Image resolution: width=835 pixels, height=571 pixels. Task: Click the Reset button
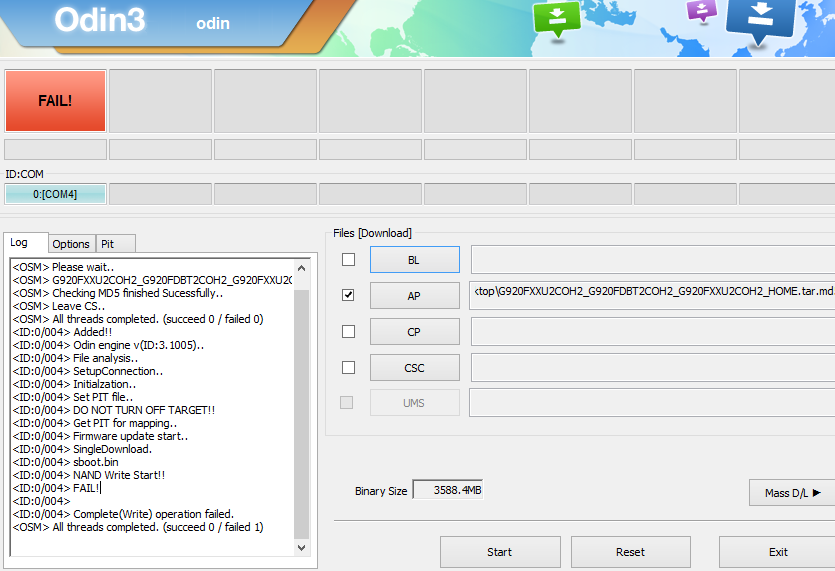click(x=631, y=552)
